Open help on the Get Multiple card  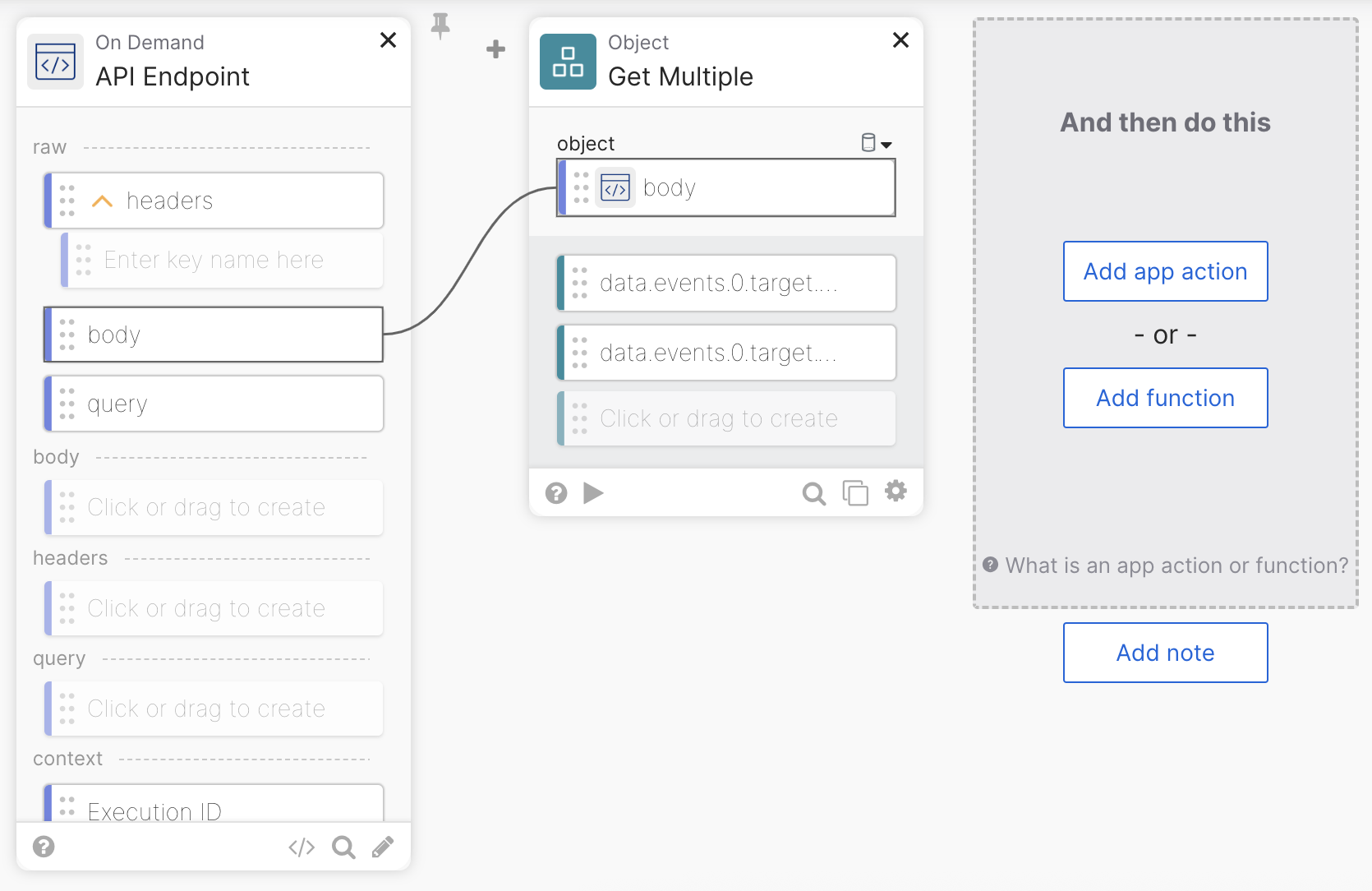click(556, 492)
